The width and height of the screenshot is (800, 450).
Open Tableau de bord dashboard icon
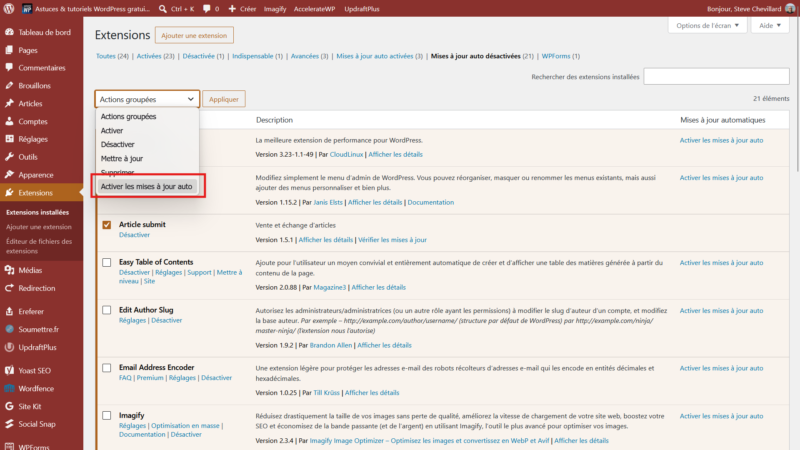click(9, 32)
